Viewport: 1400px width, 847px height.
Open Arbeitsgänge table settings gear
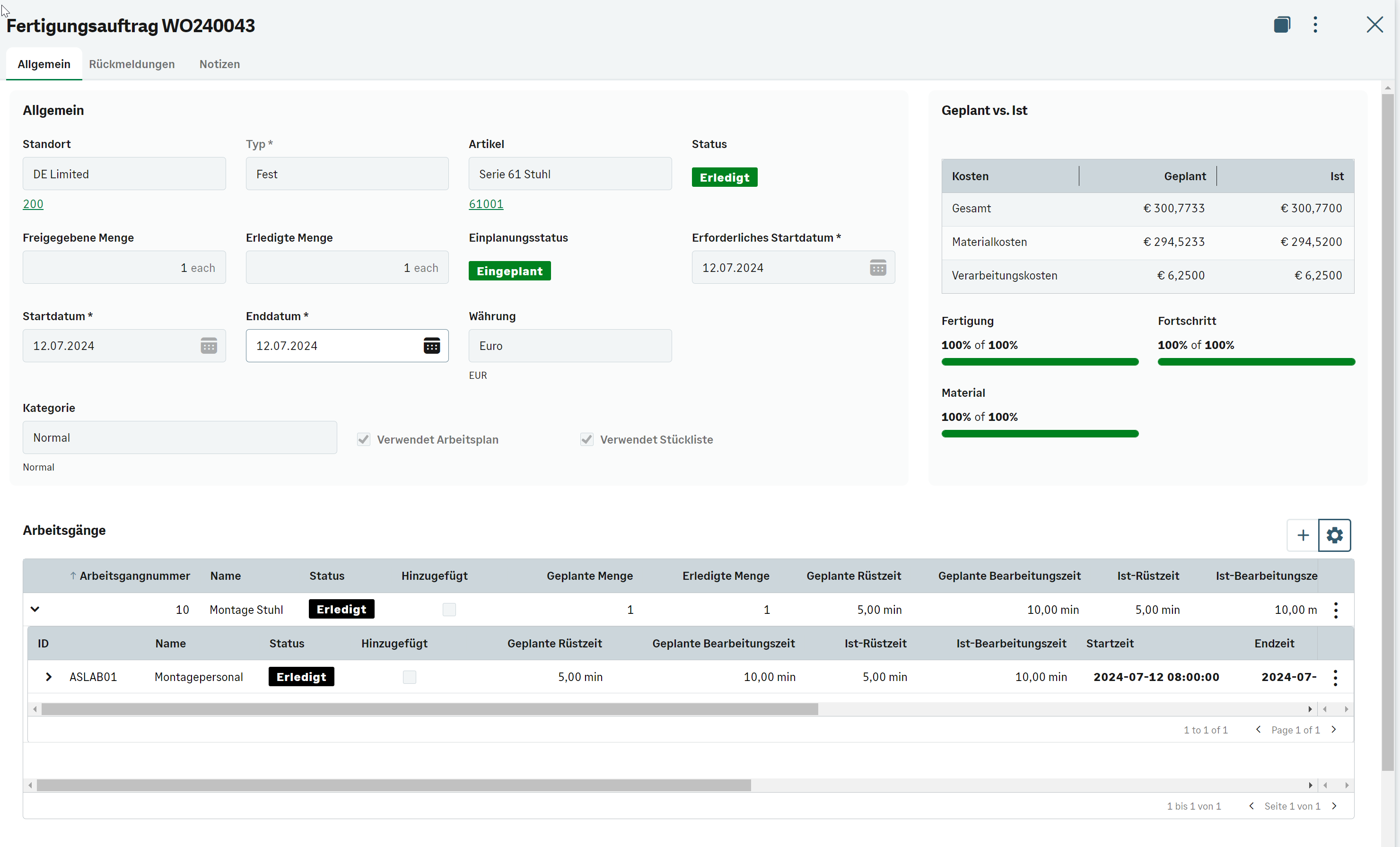click(x=1334, y=534)
